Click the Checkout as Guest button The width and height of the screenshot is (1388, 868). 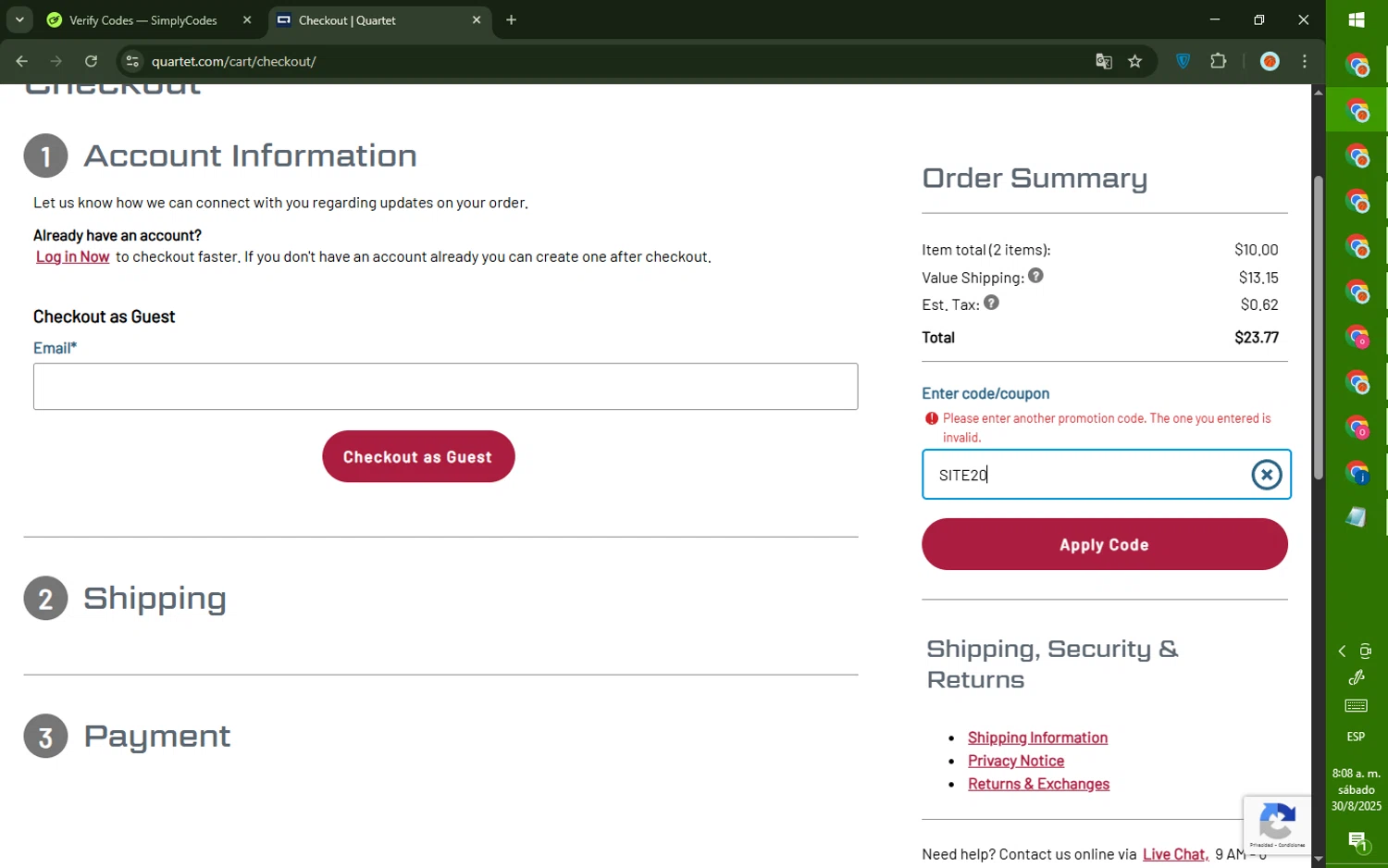point(418,456)
